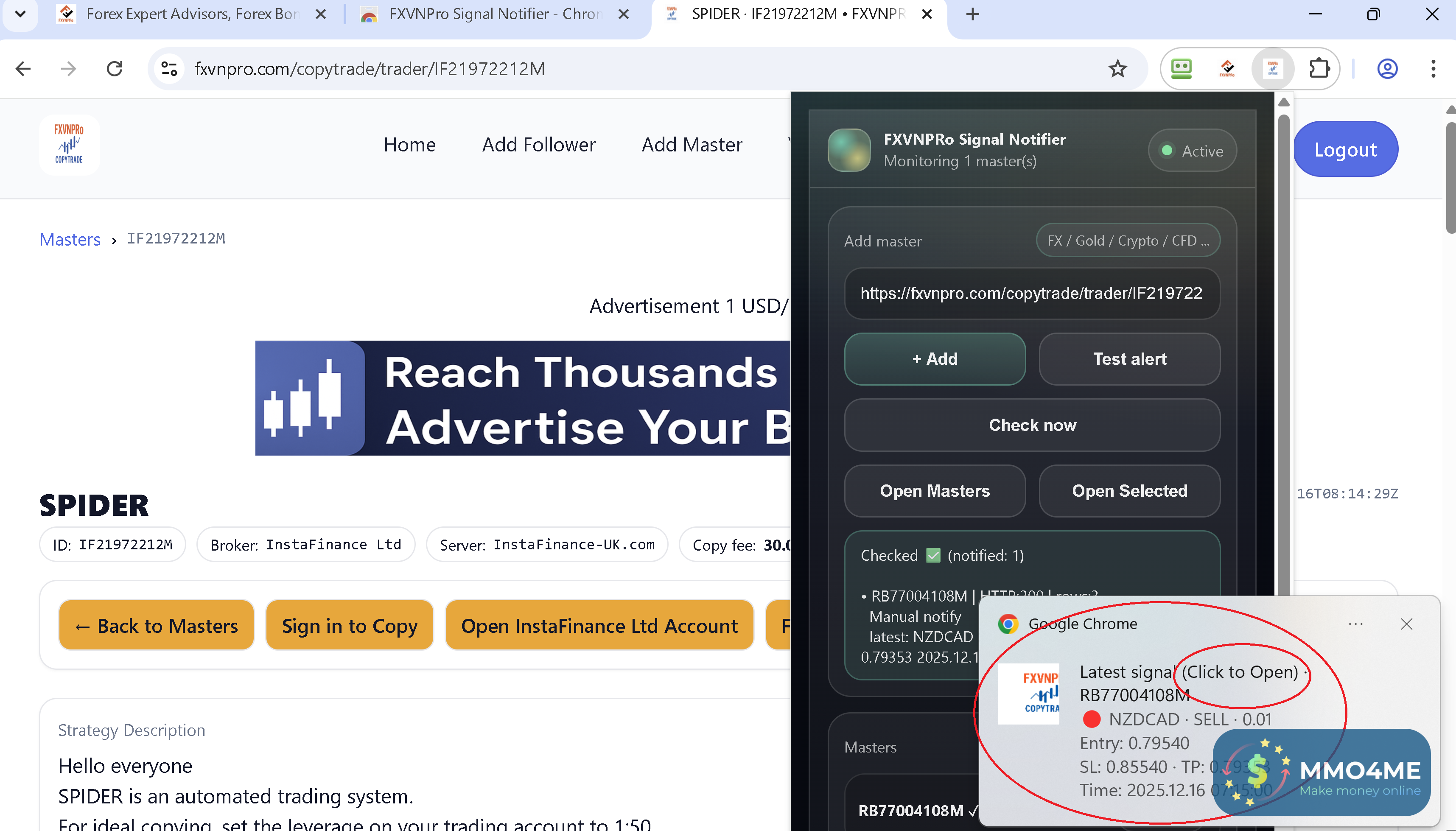Screen dimensions: 1456x831
Task: Open Chrome three-dot menu
Action: click(x=1433, y=69)
